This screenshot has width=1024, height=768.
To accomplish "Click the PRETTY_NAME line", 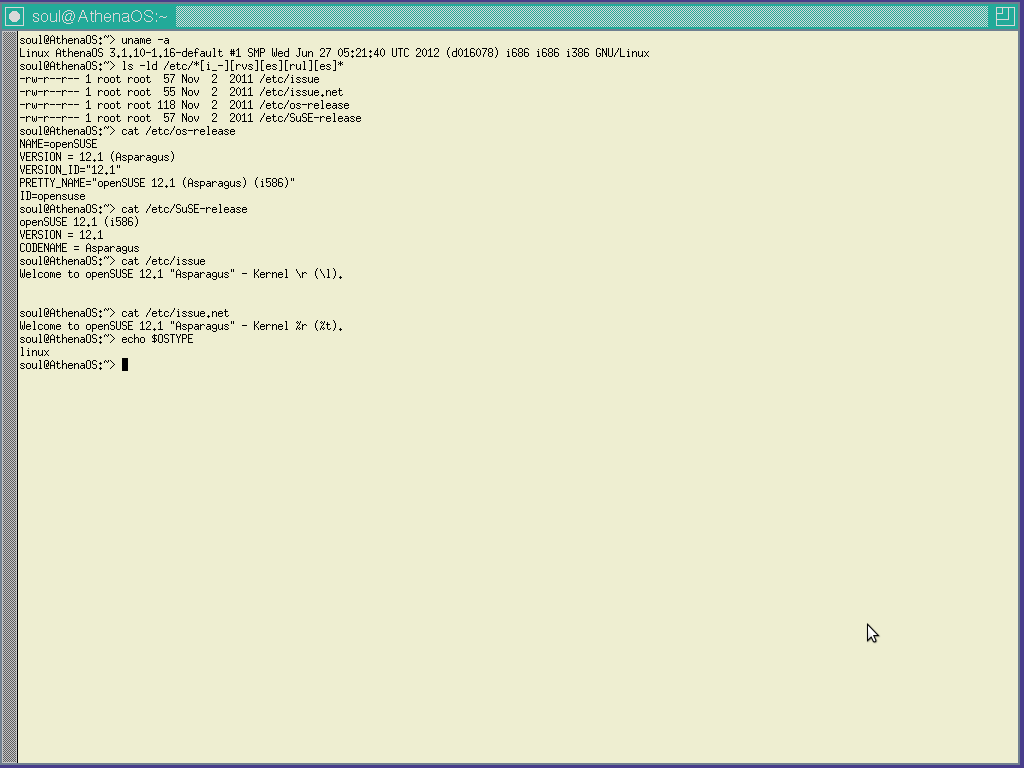I will (x=157, y=184).
